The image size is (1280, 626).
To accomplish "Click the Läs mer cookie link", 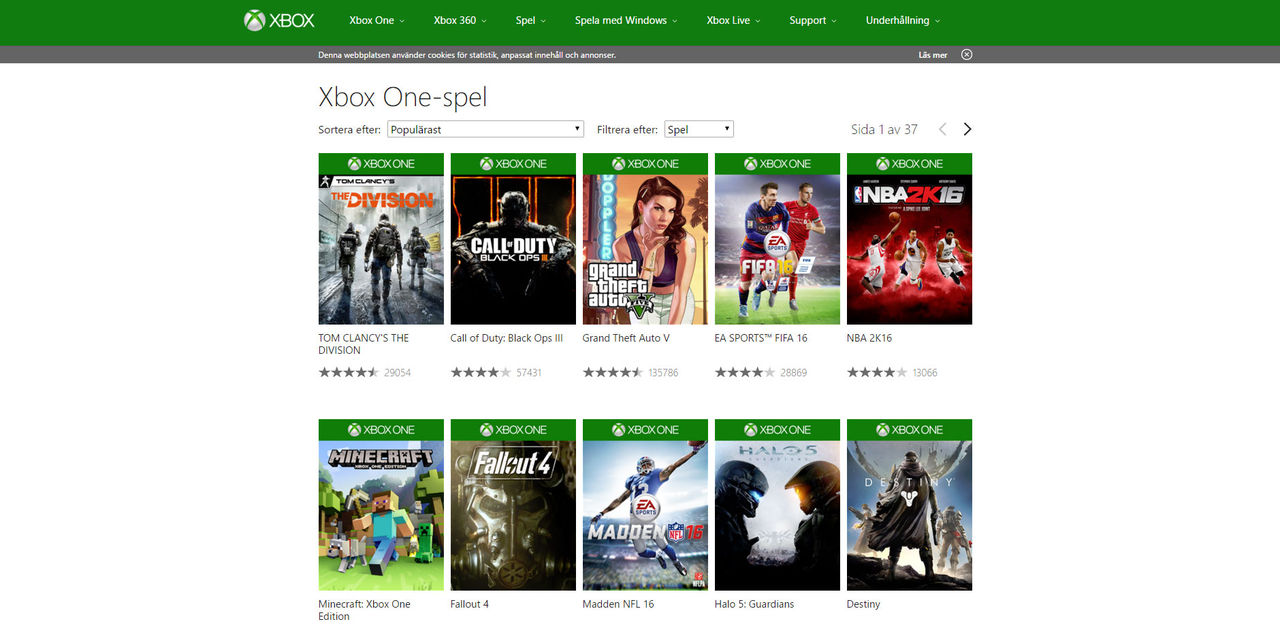I will pyautogui.click(x=932, y=55).
